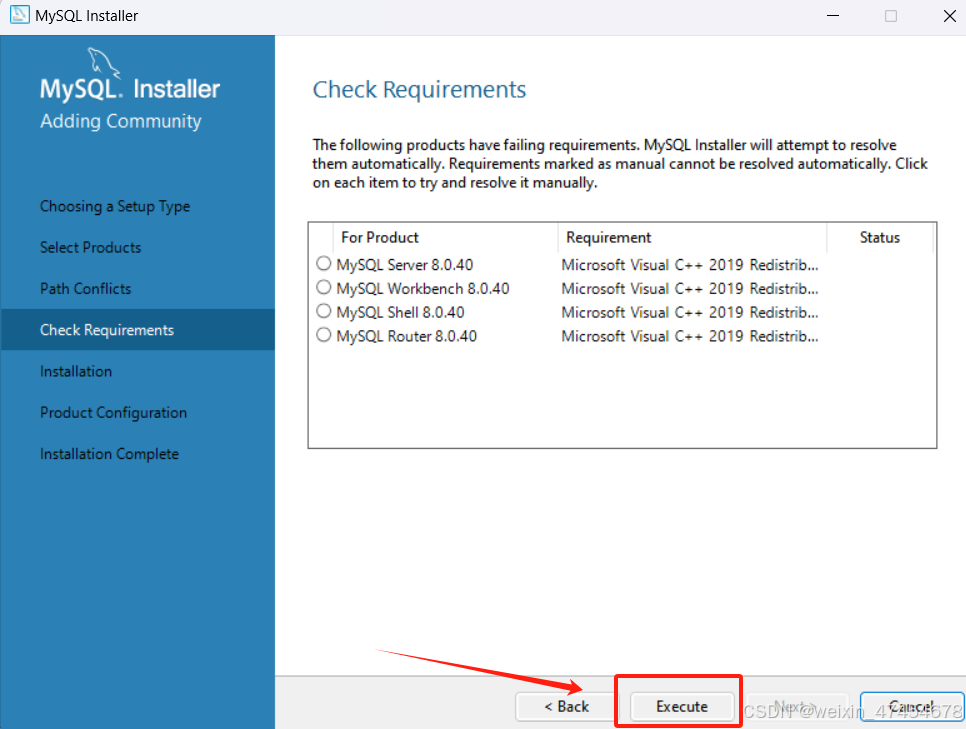Open the Path Conflicts step
The image size is (966, 729).
(86, 289)
